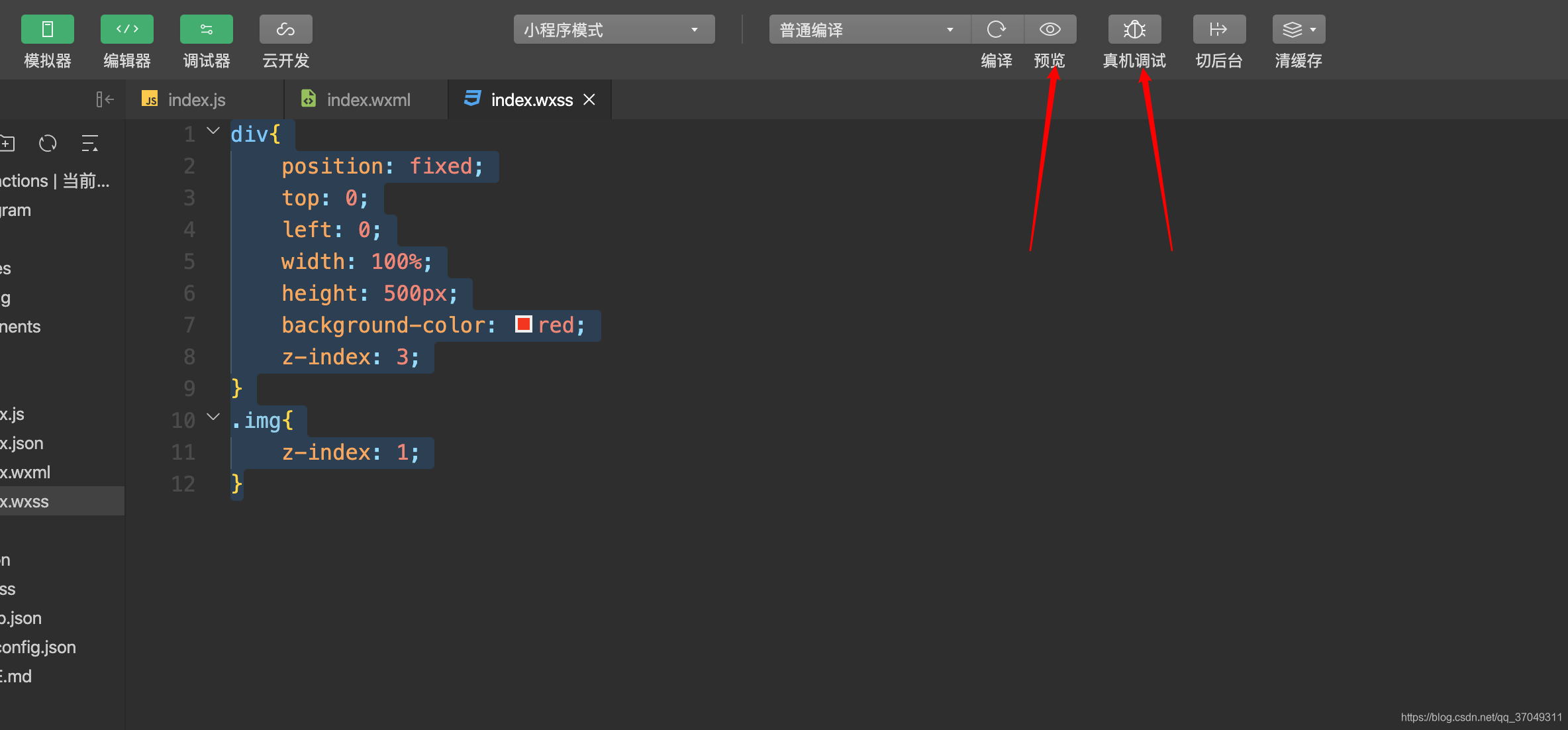Click the compile (编译) refresh icon

tap(997, 29)
